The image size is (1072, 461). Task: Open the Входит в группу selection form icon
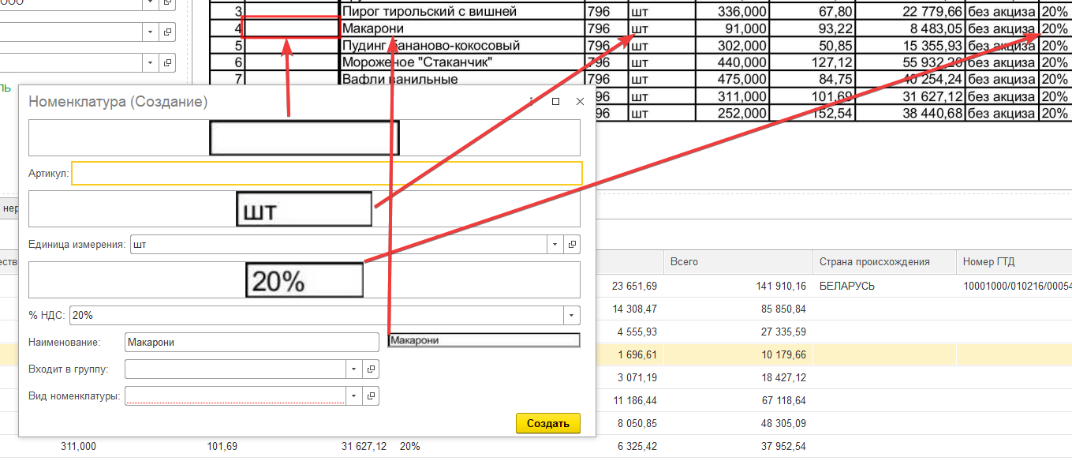[x=371, y=369]
